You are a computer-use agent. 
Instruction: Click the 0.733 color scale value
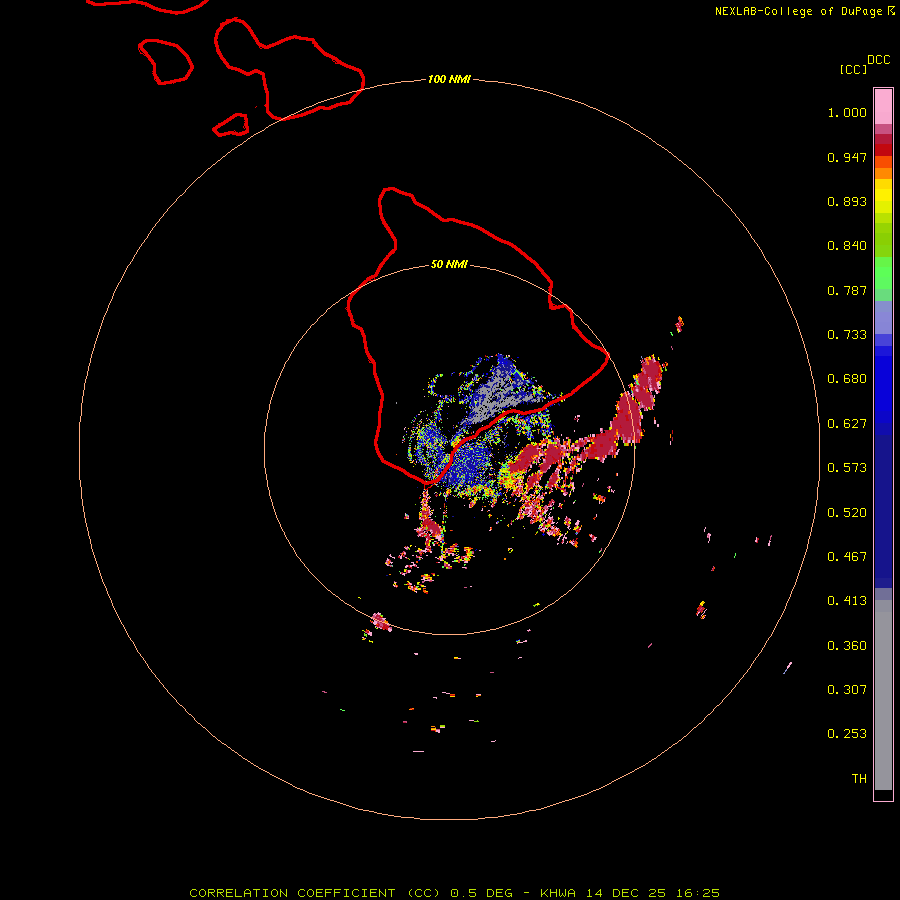point(847,335)
